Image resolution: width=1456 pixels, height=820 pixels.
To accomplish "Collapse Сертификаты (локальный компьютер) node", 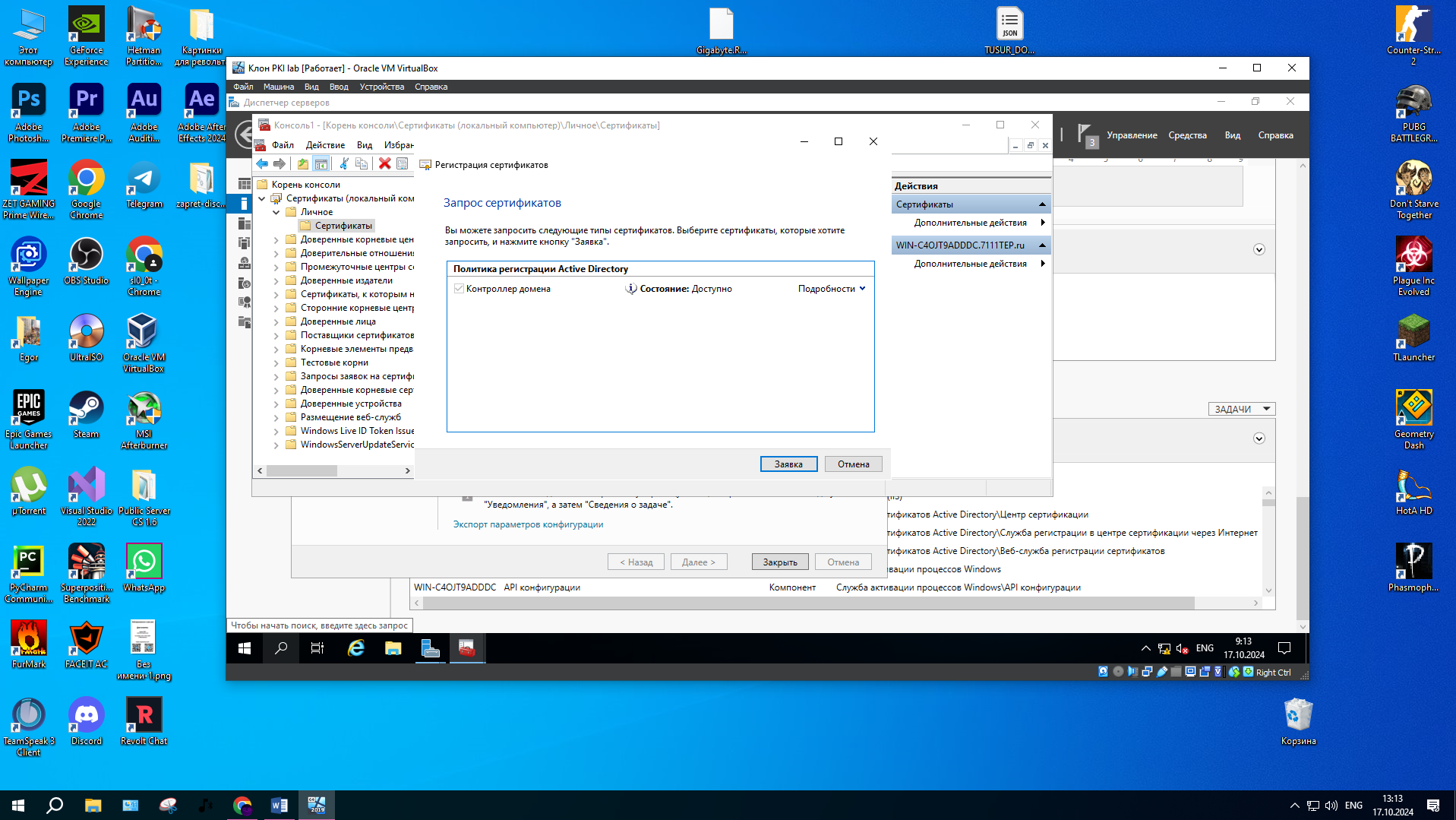I will point(262,198).
